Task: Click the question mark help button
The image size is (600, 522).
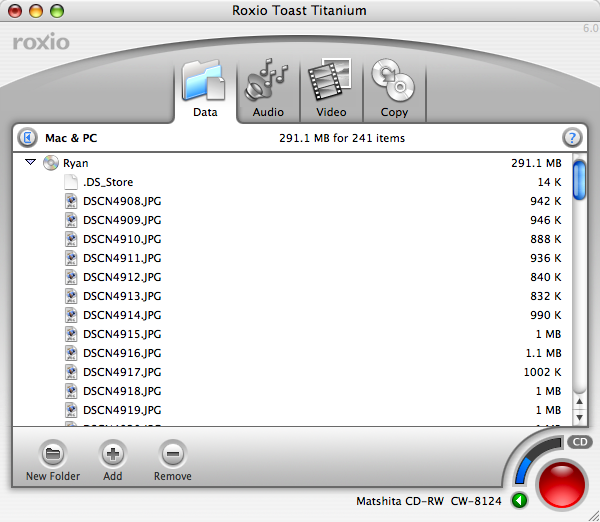Action: [x=572, y=138]
